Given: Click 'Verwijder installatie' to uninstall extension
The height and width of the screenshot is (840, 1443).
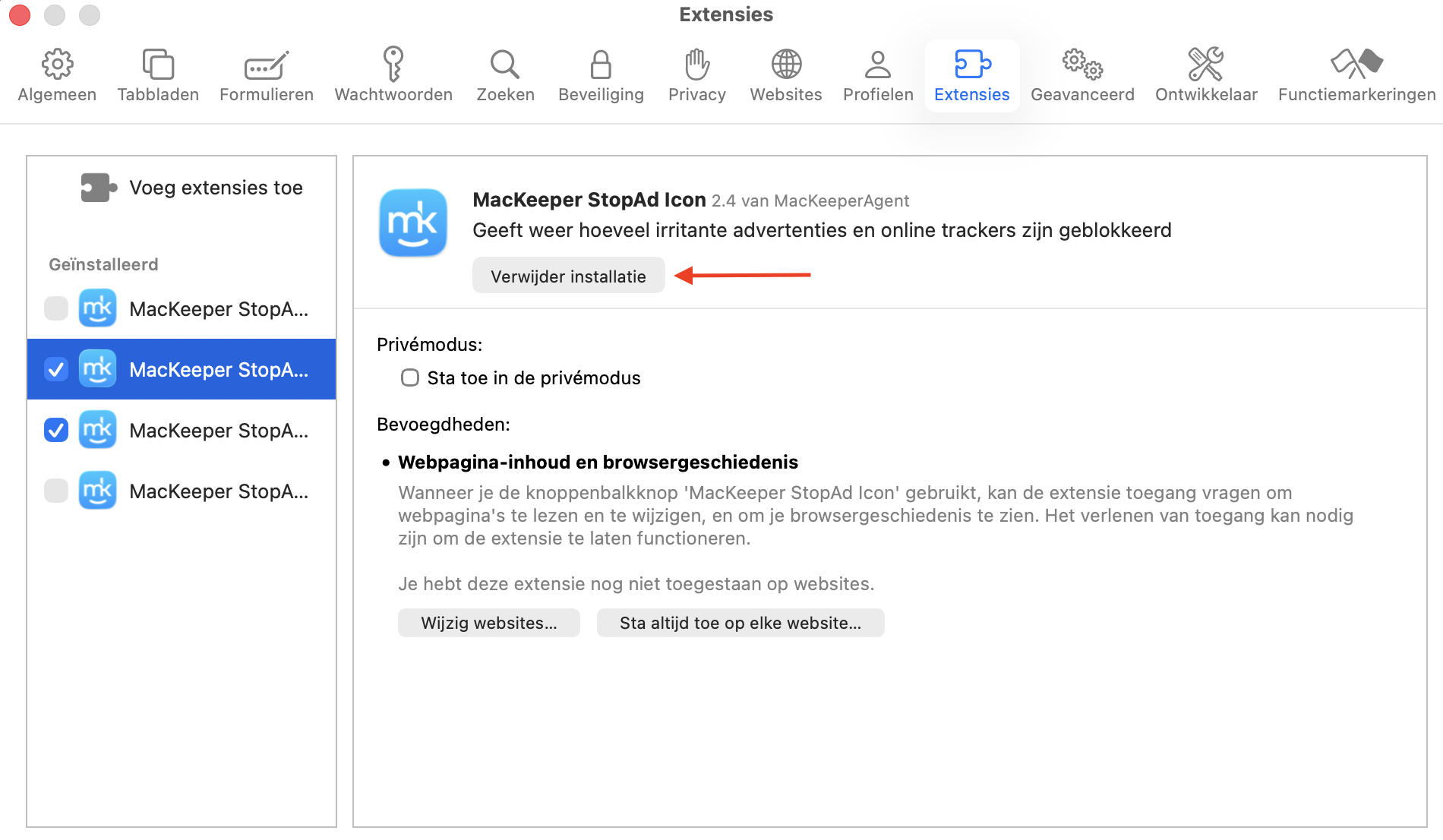Looking at the screenshot, I should click(568, 276).
